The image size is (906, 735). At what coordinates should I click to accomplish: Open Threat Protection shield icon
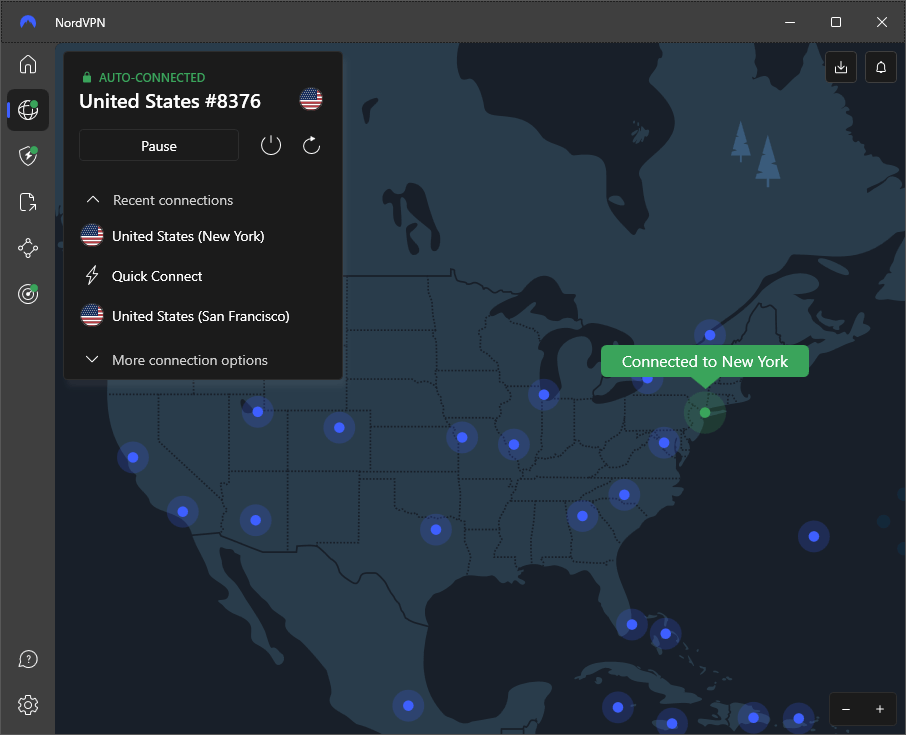(x=28, y=155)
